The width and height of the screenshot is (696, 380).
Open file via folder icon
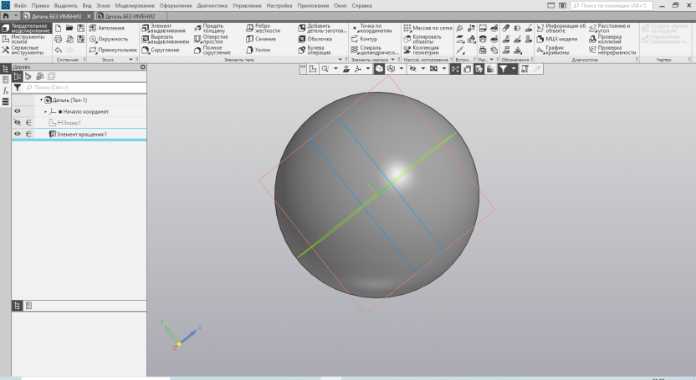(70, 28)
